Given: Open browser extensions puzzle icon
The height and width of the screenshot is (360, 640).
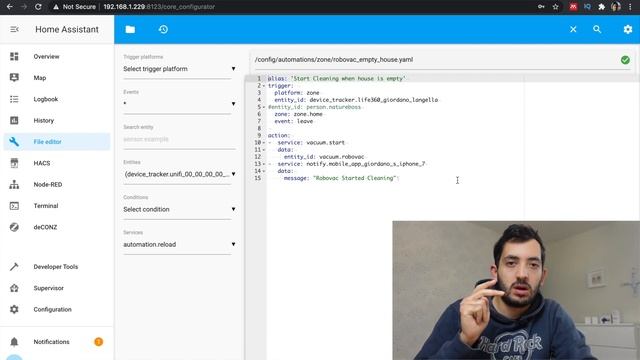Looking at the screenshot, I should 601,7.
